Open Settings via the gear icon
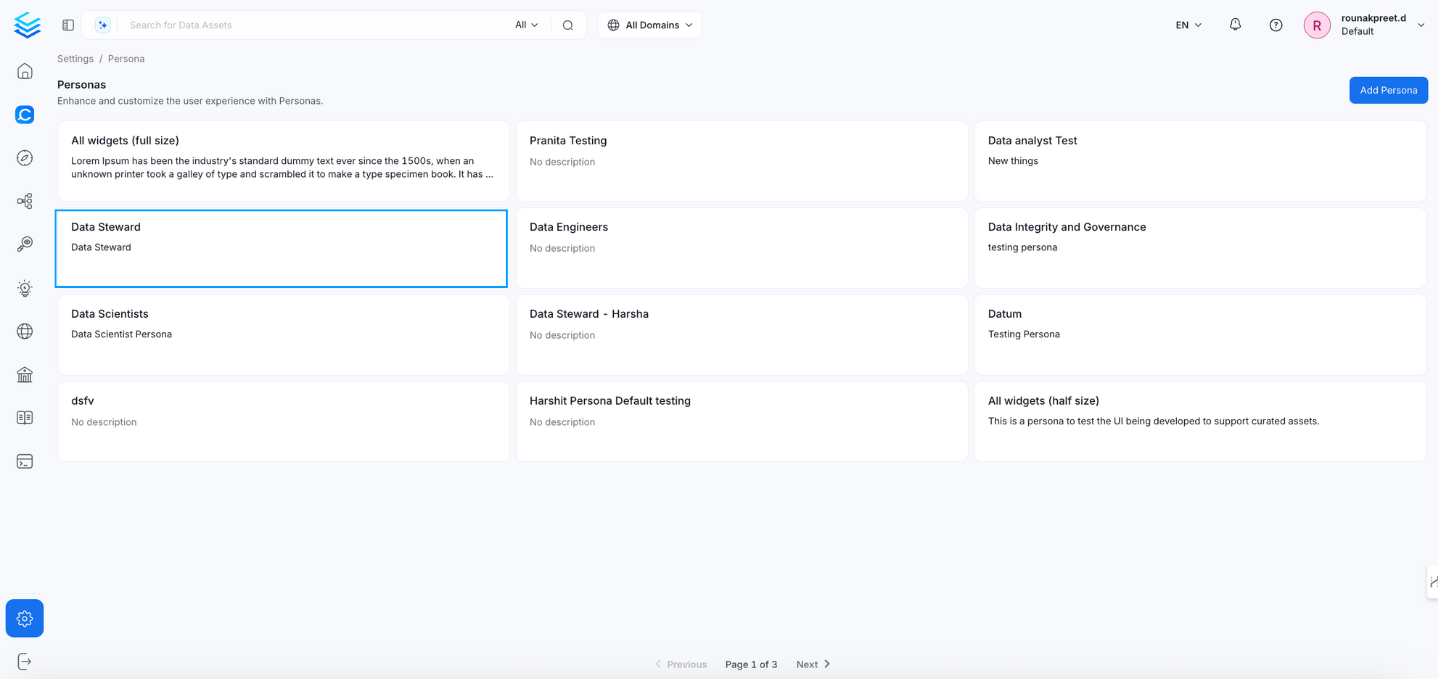This screenshot has height=679, width=1438. point(25,619)
